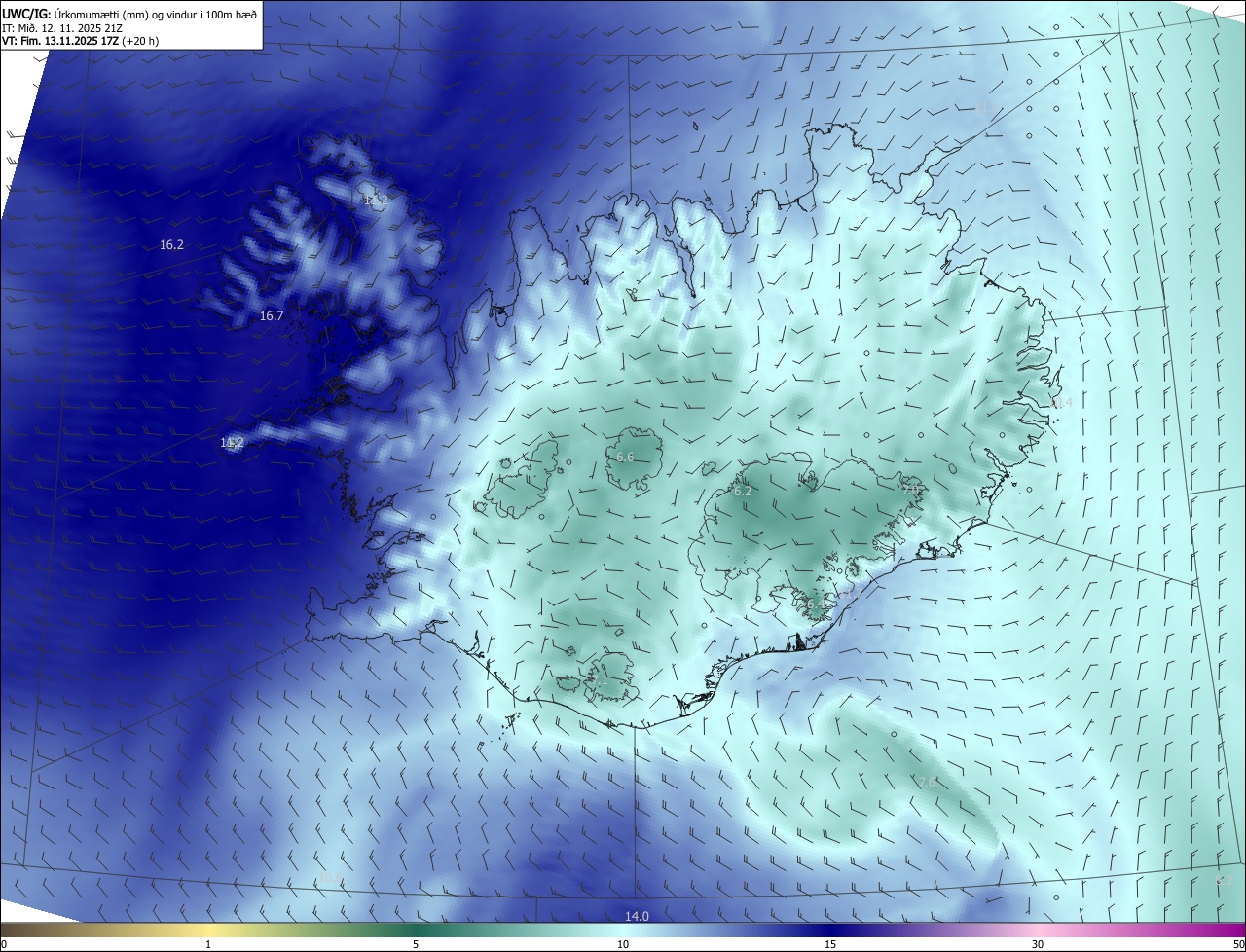Click the 11.2 label at the northern Westfjords tip
The width and height of the screenshot is (1246, 952).
(375, 200)
